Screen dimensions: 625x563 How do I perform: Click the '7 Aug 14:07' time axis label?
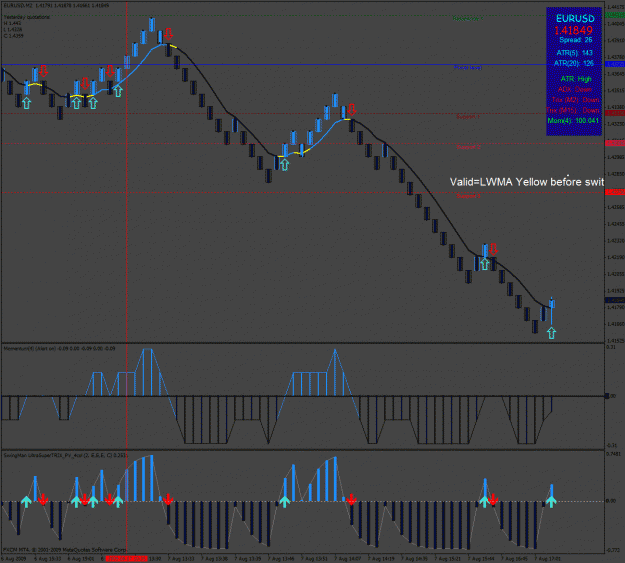(x=348, y=559)
